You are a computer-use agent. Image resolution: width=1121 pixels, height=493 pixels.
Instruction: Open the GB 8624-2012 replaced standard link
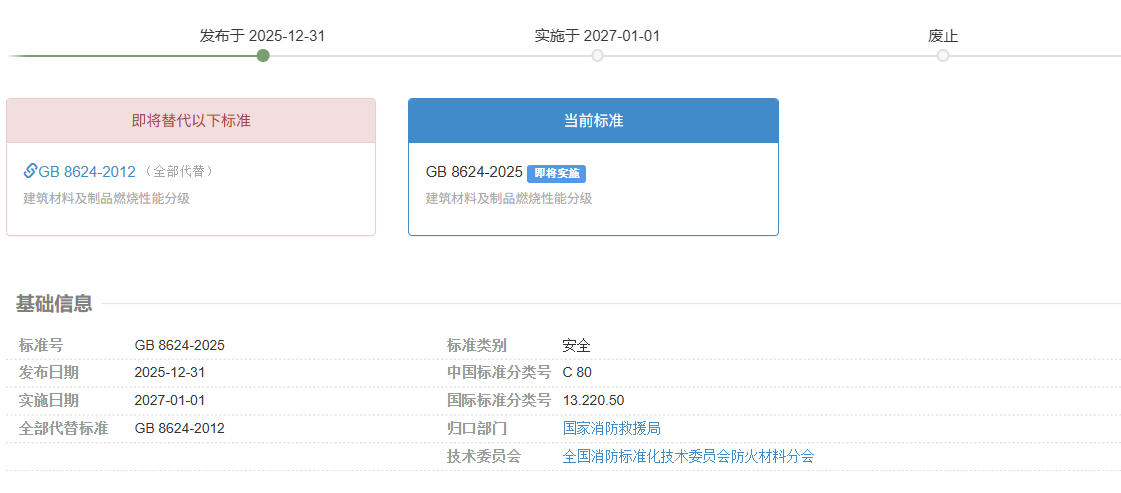pyautogui.click(x=87, y=172)
